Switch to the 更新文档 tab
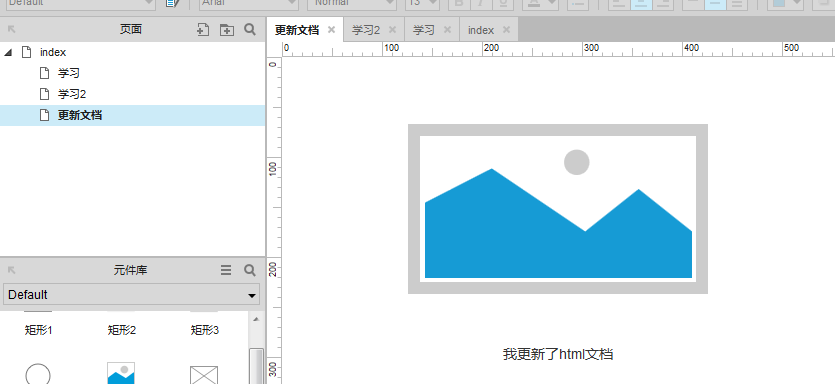This screenshot has height=384, width=835. tap(297, 30)
